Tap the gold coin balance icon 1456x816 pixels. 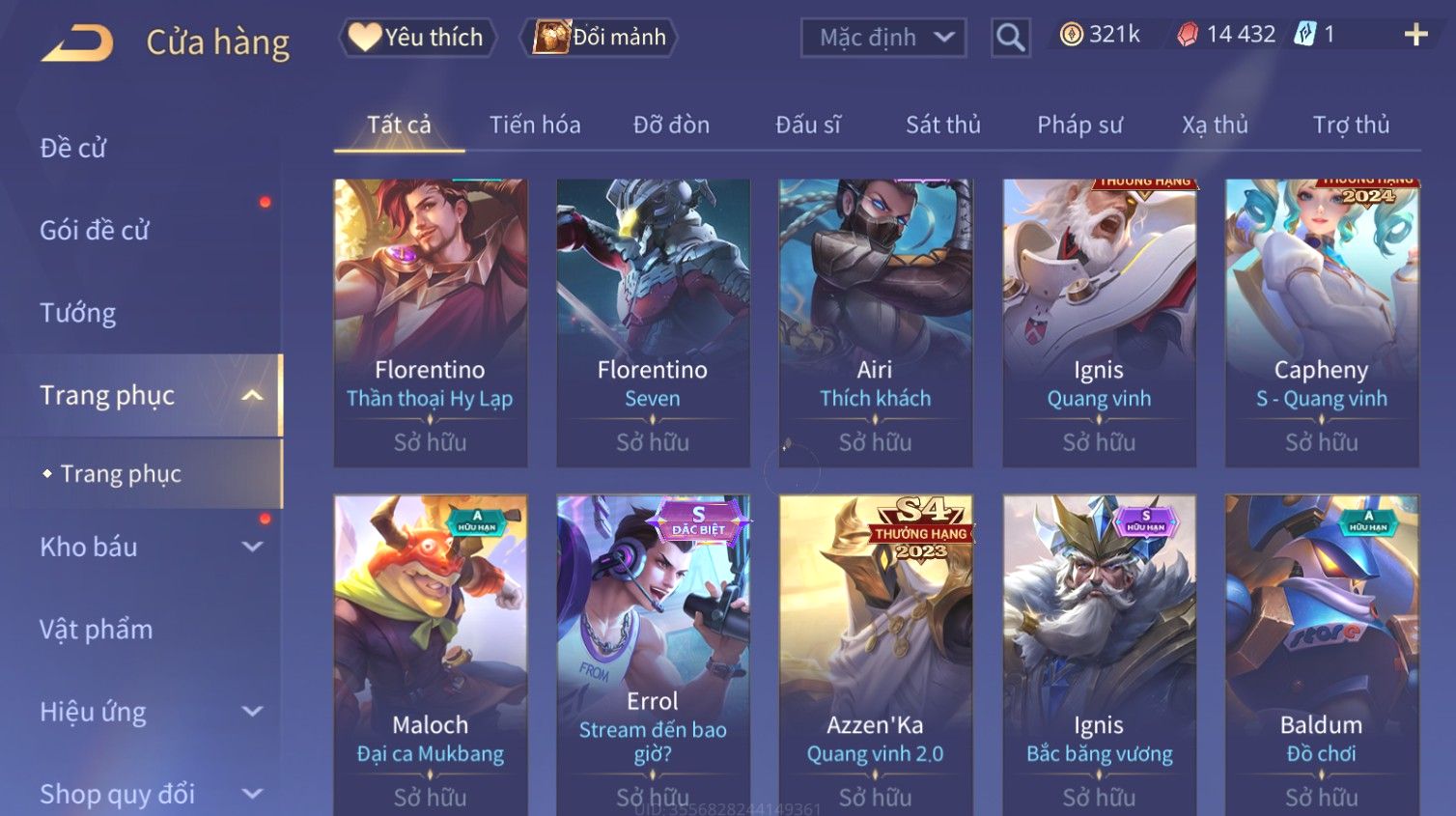click(x=1071, y=35)
